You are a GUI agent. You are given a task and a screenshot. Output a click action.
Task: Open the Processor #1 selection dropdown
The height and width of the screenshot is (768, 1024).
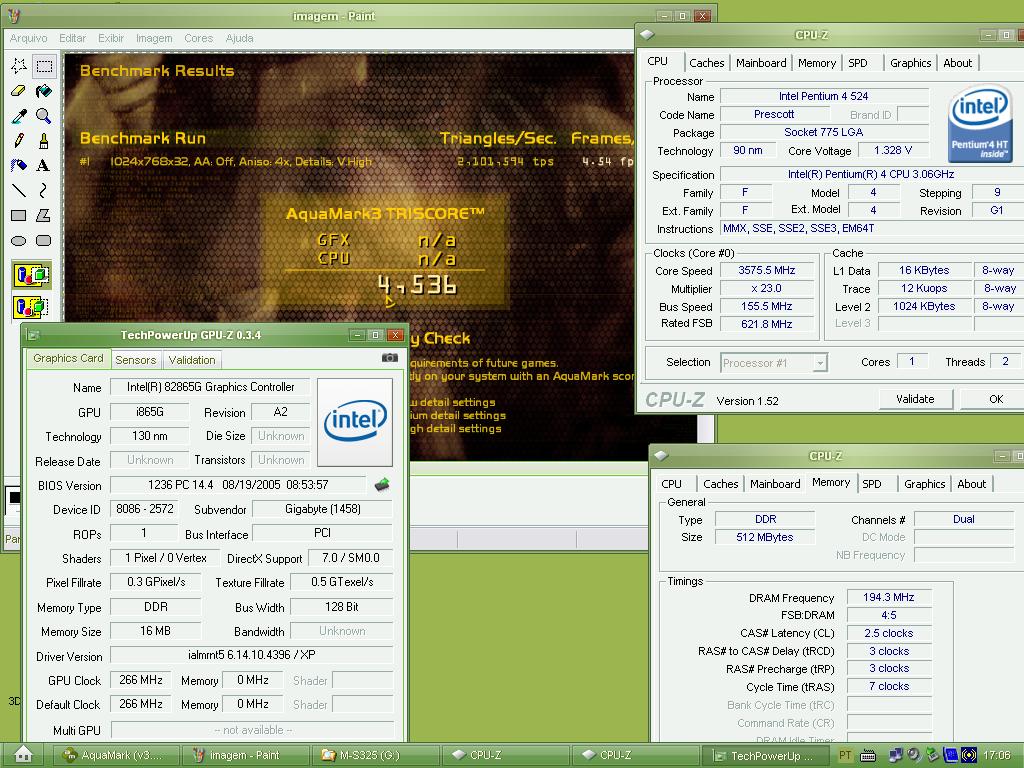click(774, 362)
